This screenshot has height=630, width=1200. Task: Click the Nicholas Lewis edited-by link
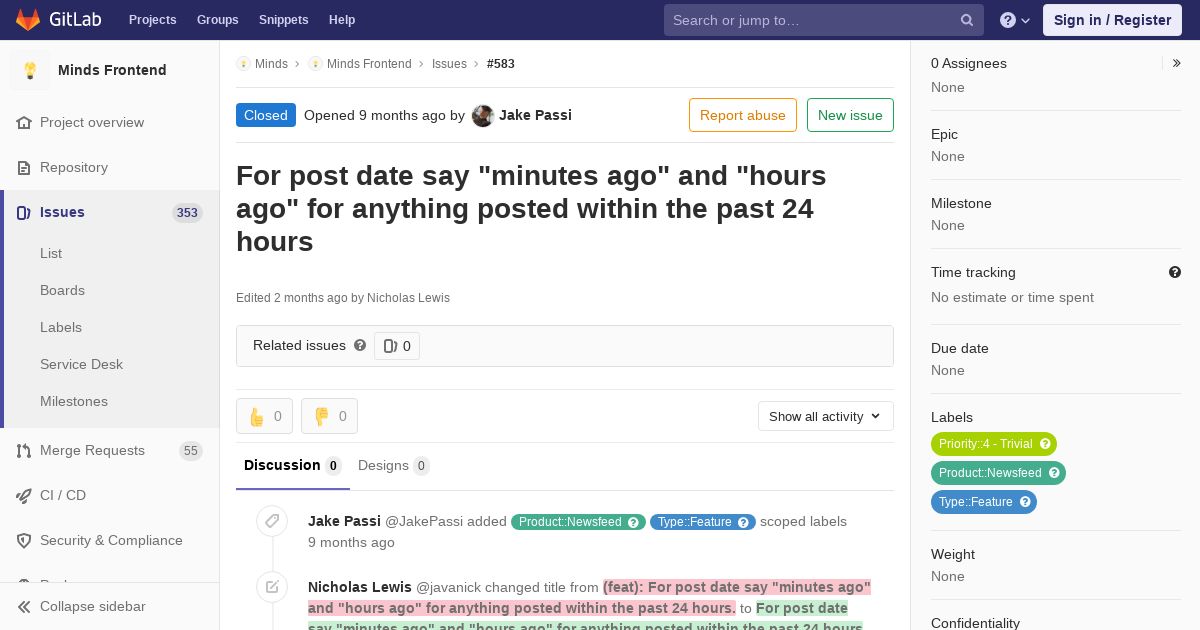(x=408, y=298)
